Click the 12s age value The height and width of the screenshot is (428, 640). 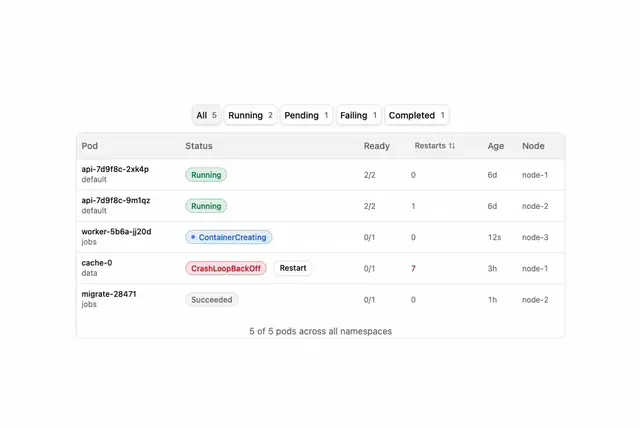pos(494,237)
